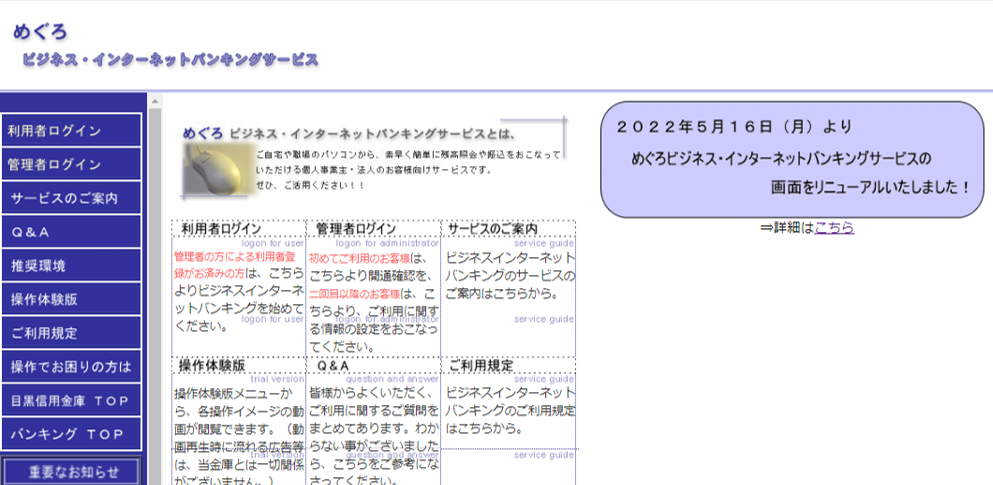
Task: Click the sidebar vertical scrollbar
Action: (x=155, y=289)
